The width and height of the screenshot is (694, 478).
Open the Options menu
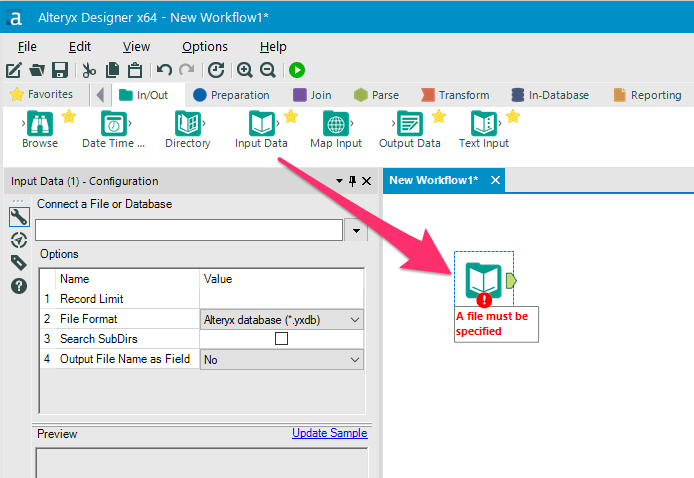(x=204, y=46)
